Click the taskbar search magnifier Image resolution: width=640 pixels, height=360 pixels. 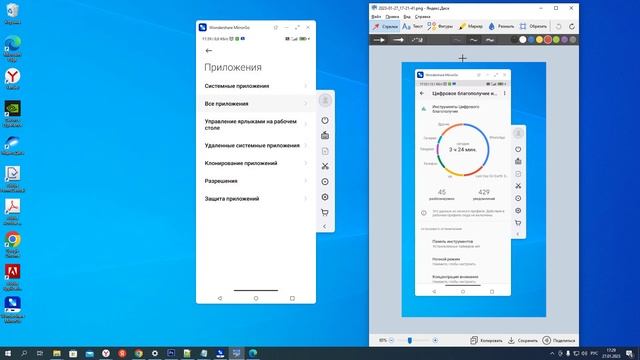click(x=24, y=353)
